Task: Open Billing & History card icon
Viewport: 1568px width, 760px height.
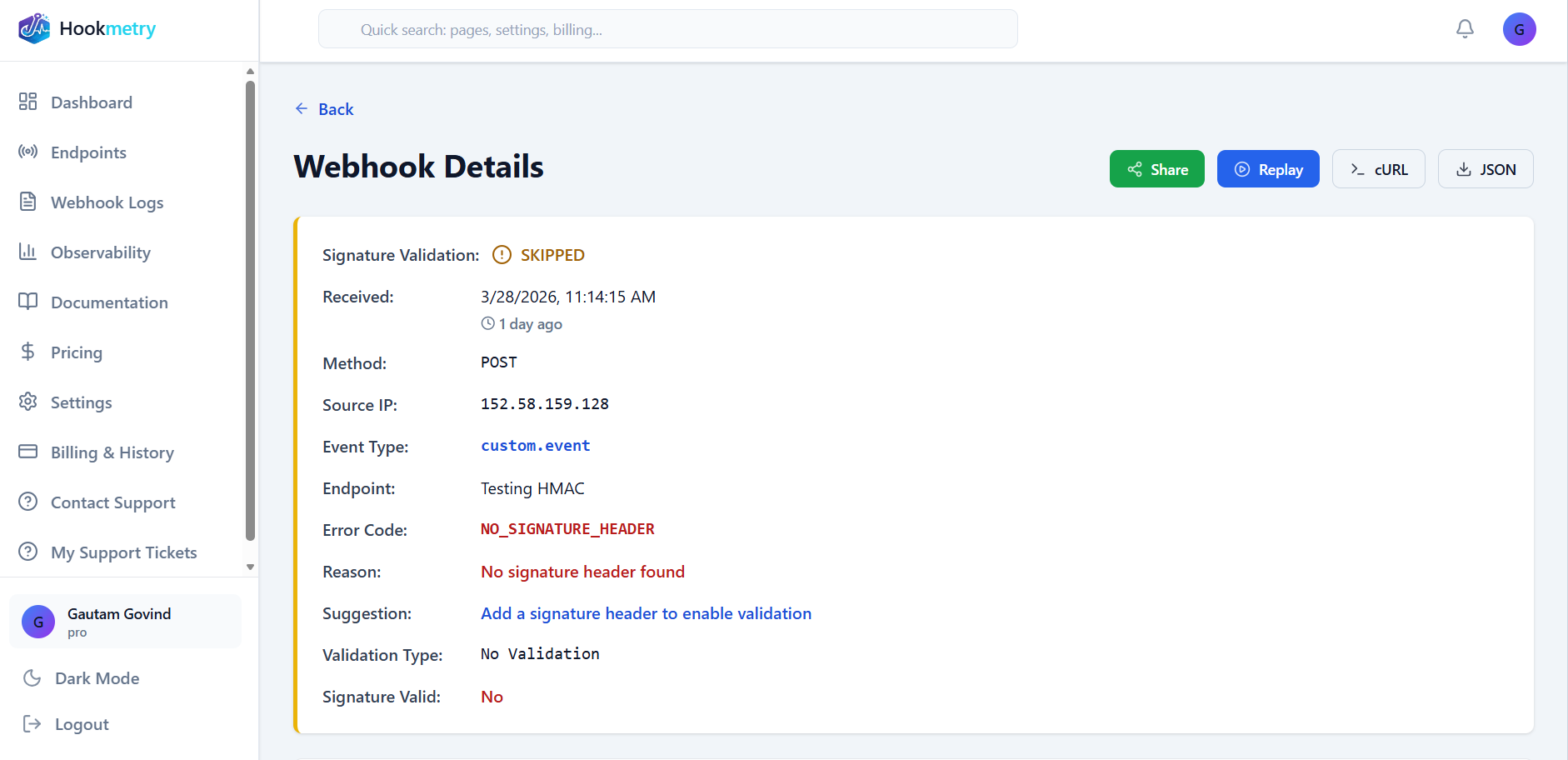Action: tap(27, 452)
